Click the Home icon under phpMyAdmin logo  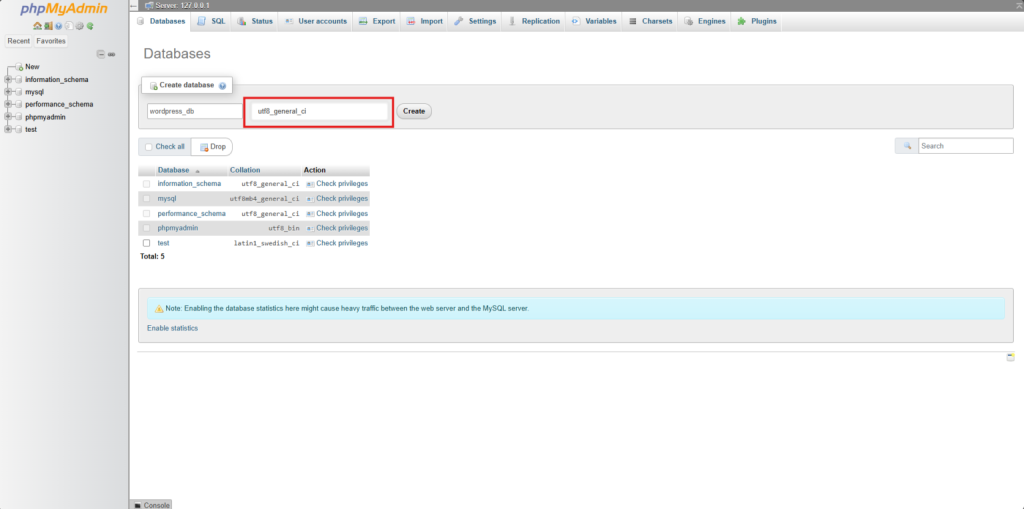pos(37,25)
